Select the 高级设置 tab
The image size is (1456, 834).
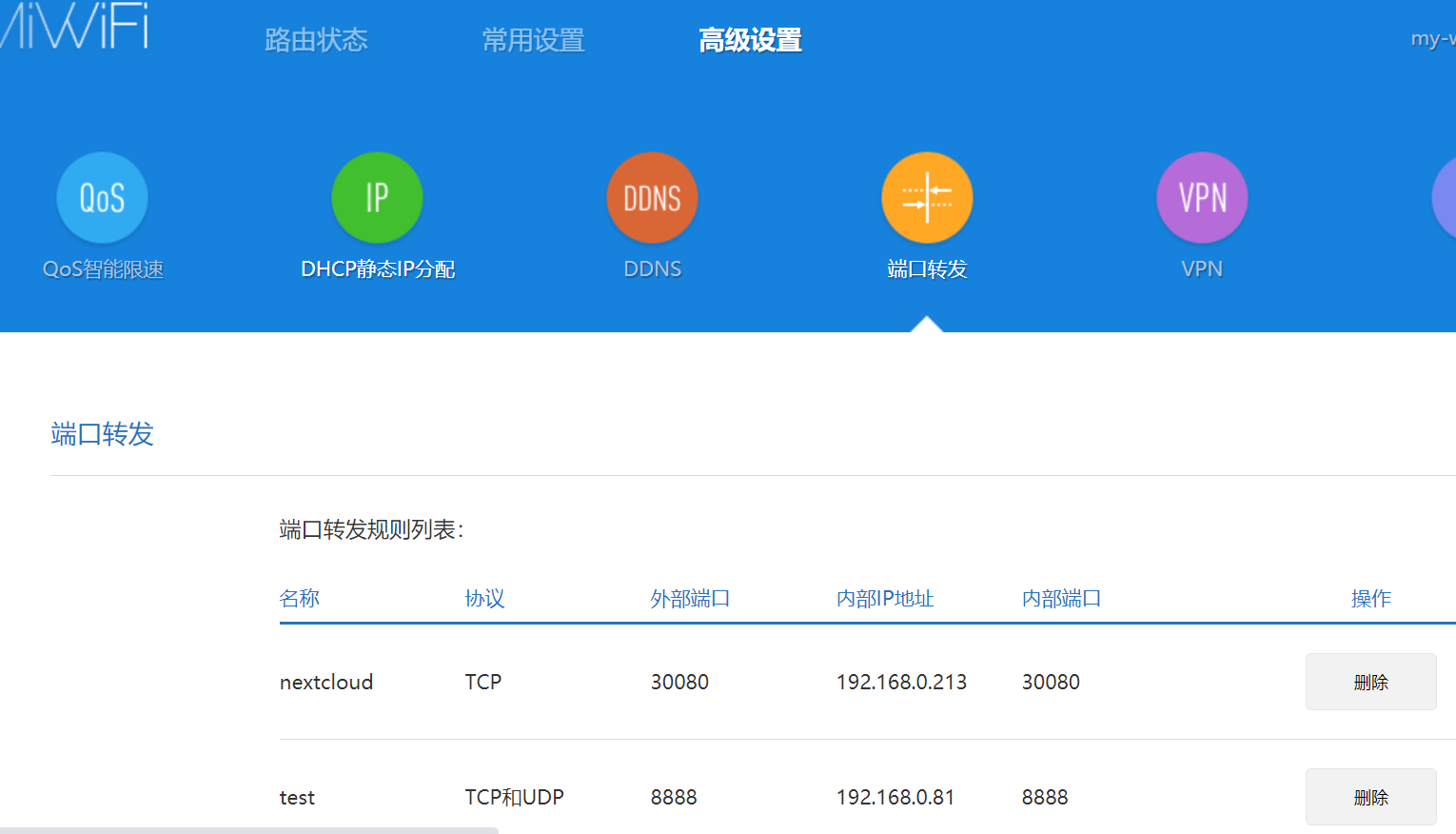750,40
